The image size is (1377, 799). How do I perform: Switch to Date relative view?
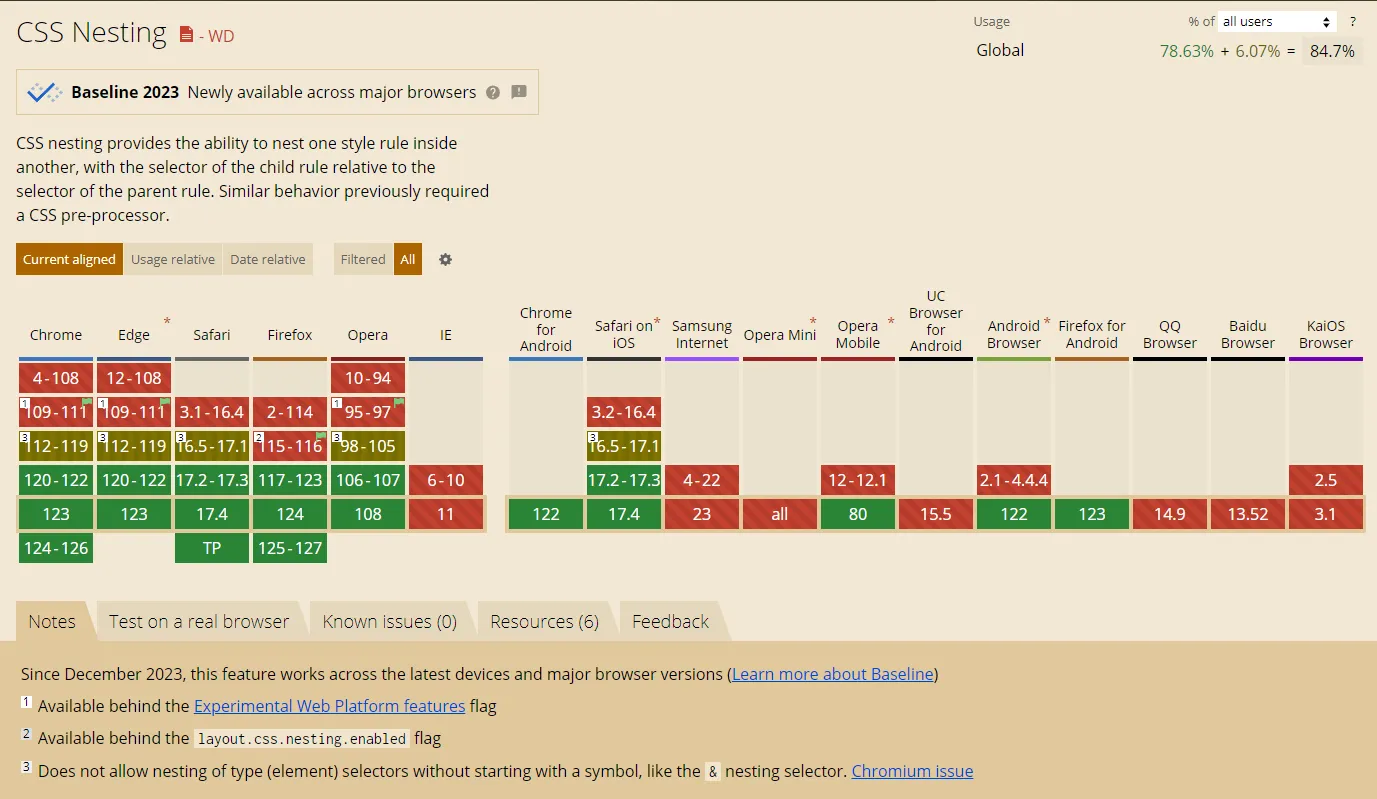268,259
